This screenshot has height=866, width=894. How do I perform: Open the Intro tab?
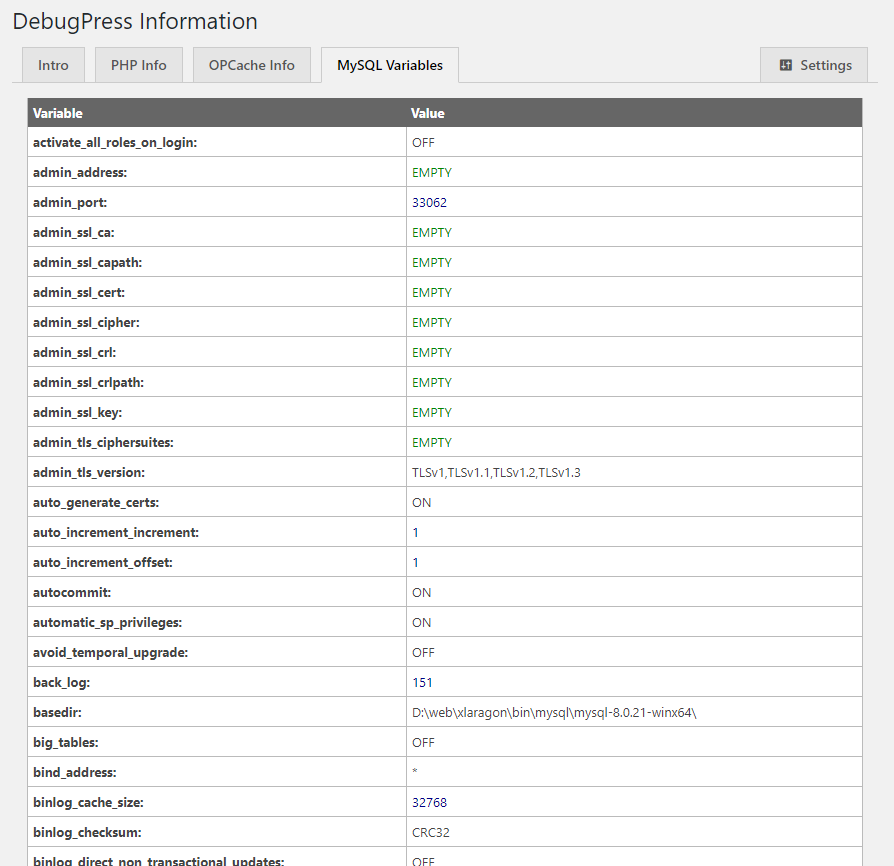click(x=54, y=65)
